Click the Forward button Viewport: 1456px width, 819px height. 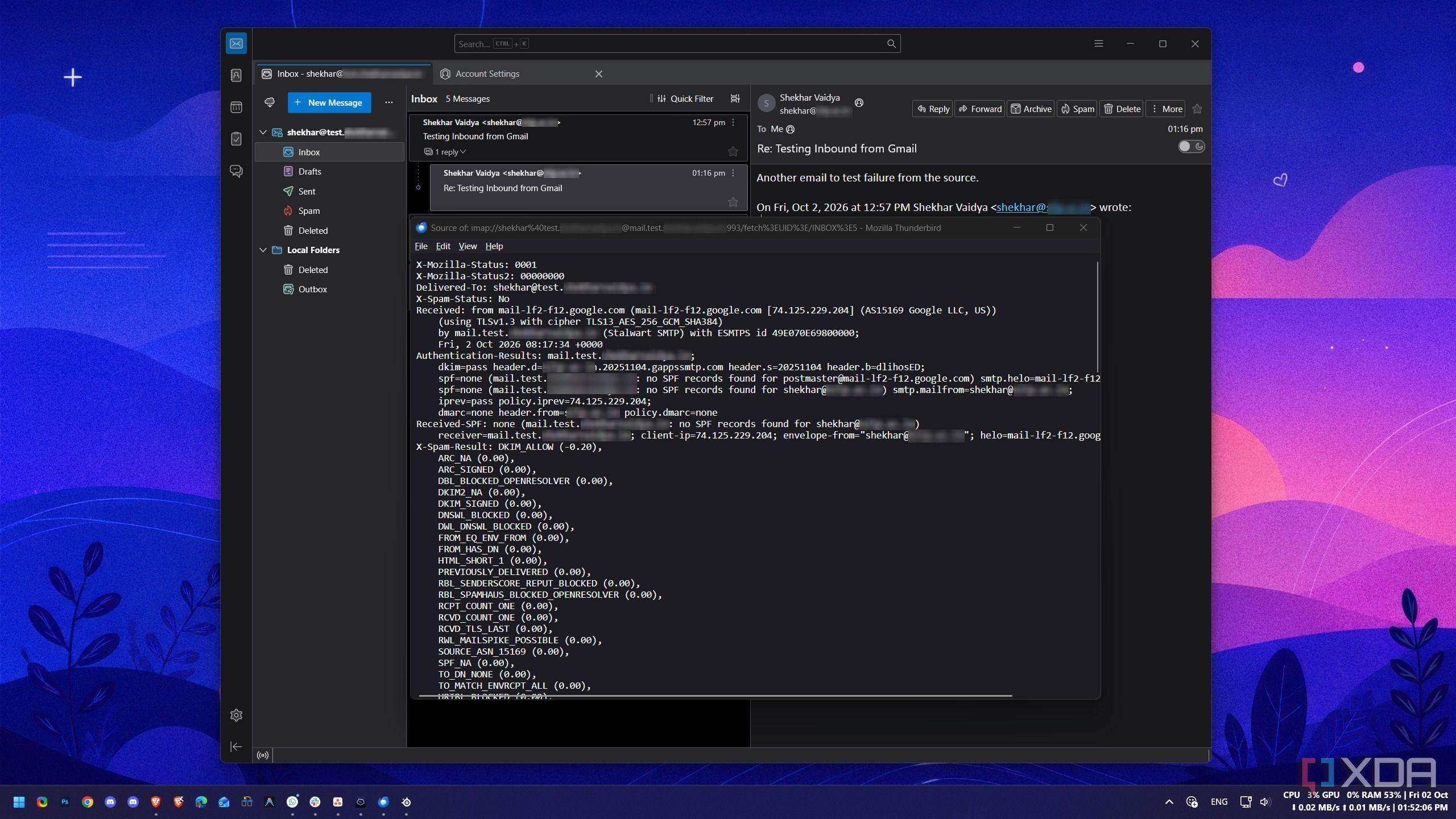980,109
